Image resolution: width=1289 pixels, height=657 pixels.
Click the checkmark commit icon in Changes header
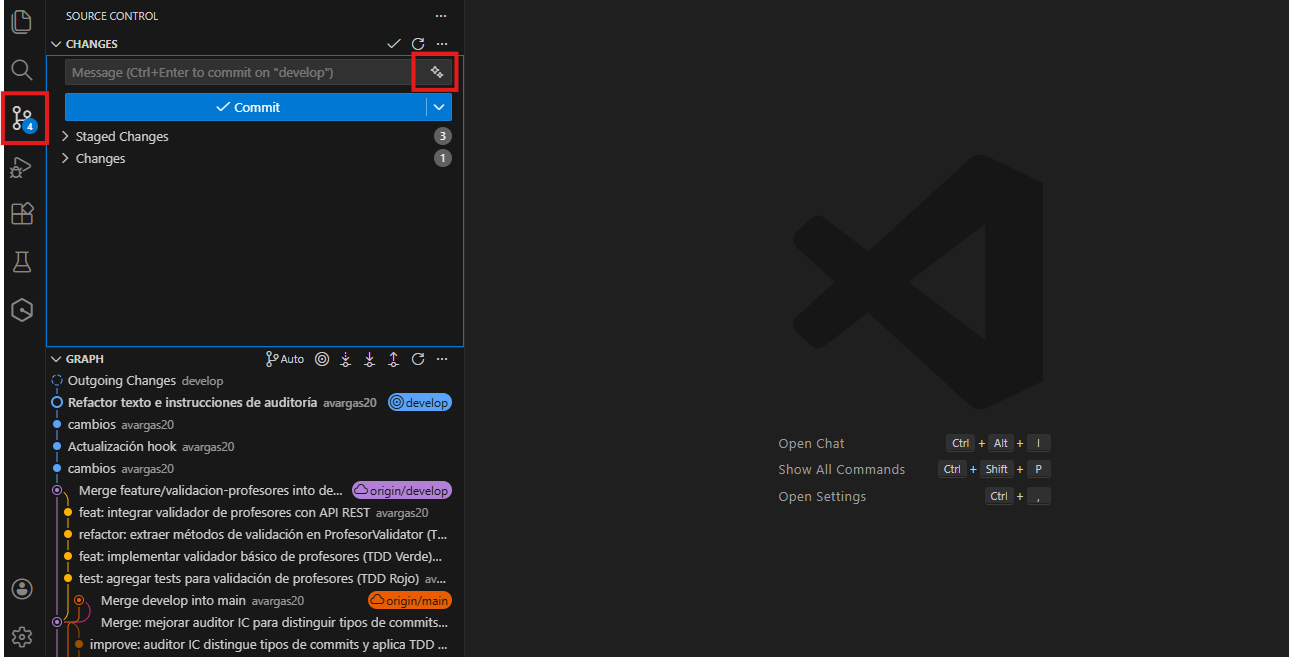tap(394, 44)
